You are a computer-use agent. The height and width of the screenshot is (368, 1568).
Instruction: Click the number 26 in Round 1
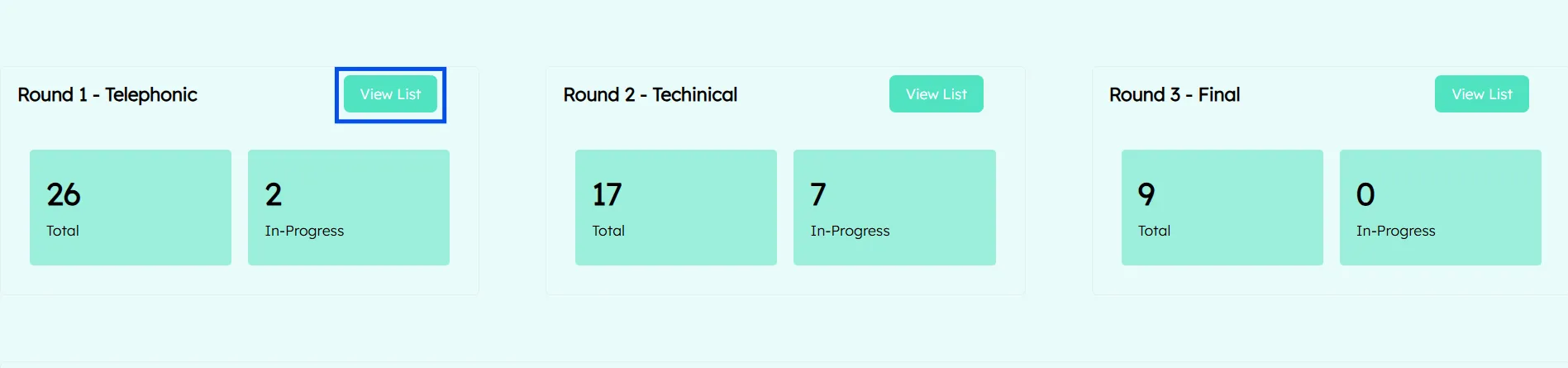[64, 194]
